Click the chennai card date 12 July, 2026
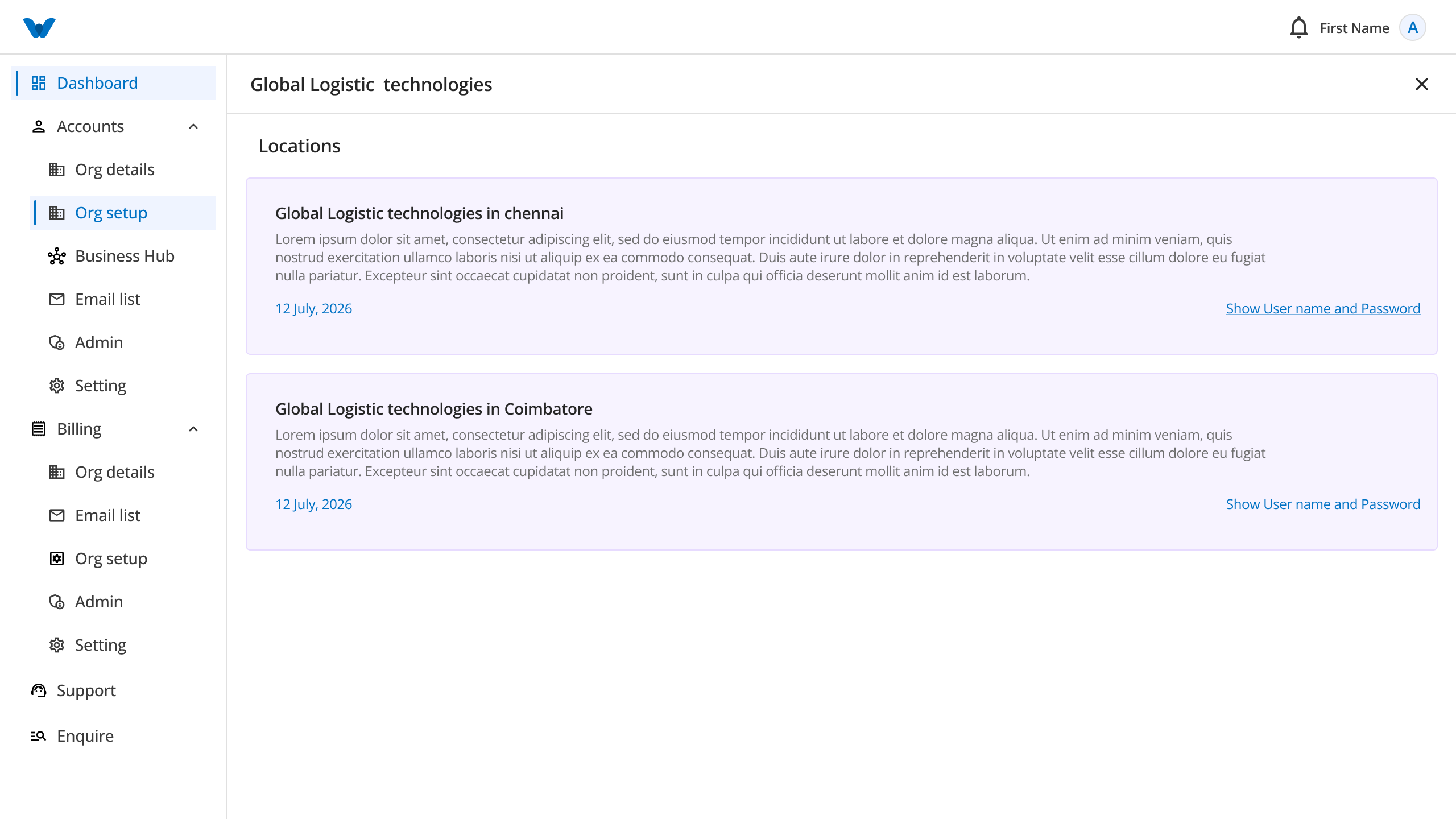This screenshot has height=819, width=1456. [314, 308]
